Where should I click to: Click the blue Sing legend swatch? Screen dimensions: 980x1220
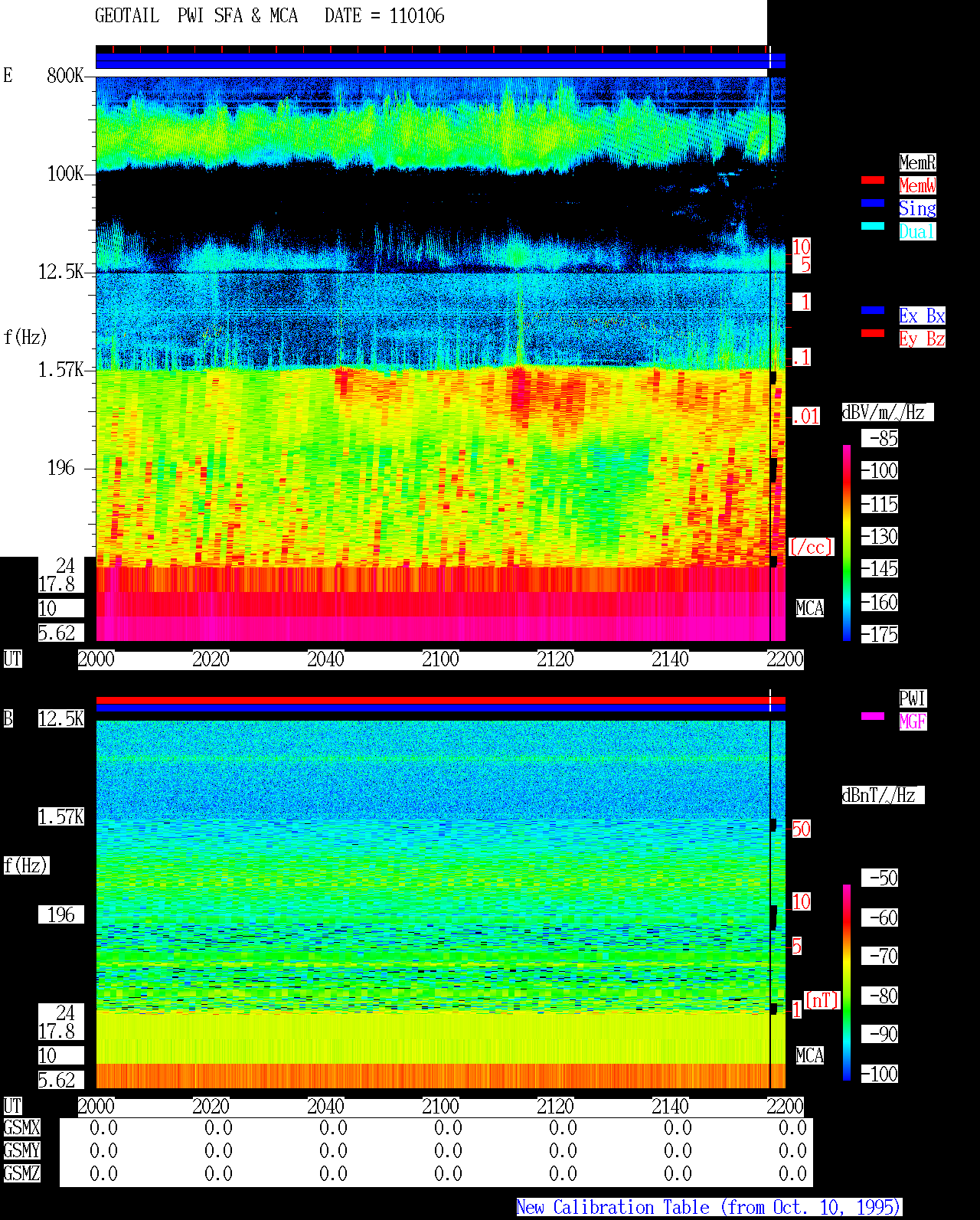tap(873, 203)
